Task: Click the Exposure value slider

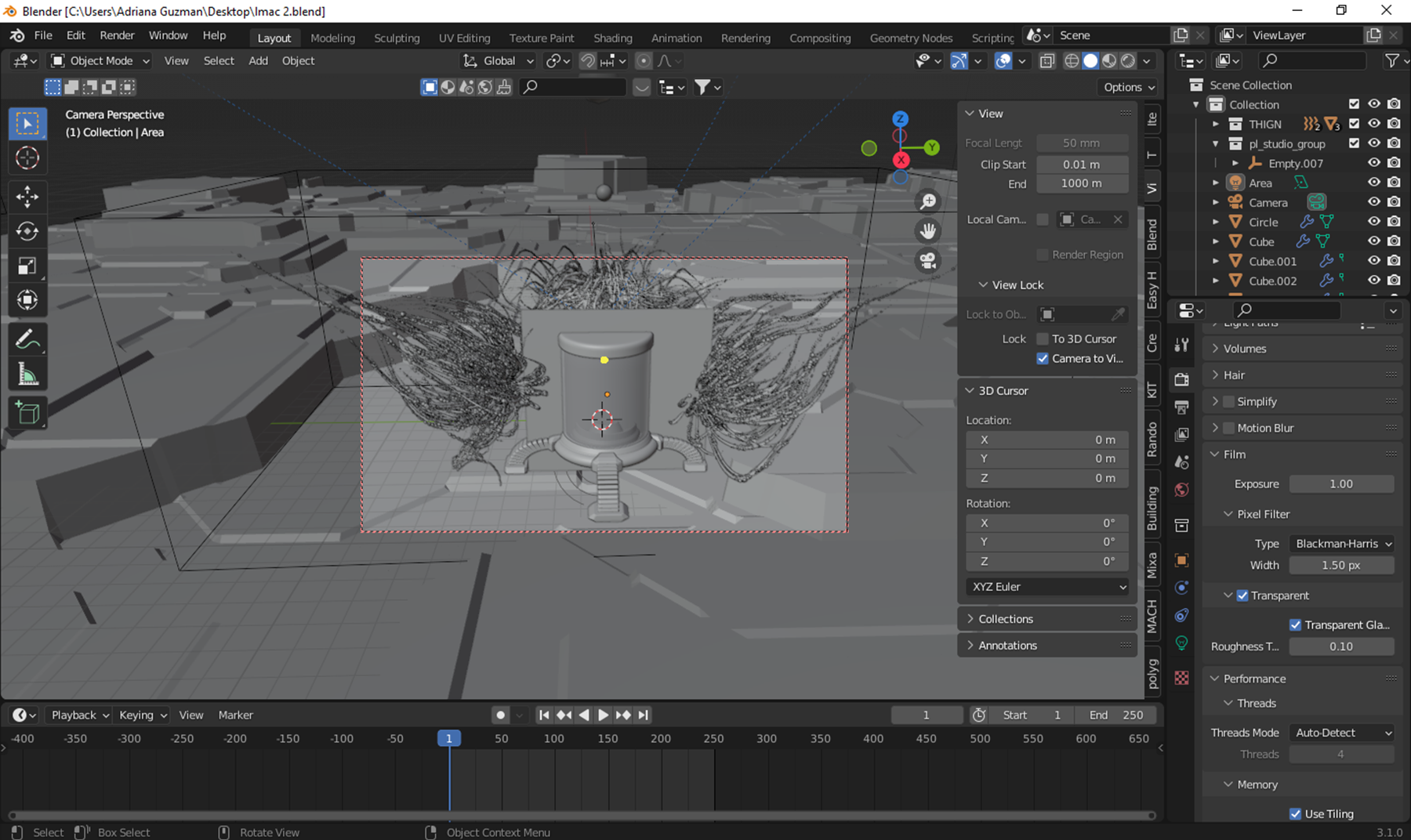Action: pyautogui.click(x=1342, y=484)
